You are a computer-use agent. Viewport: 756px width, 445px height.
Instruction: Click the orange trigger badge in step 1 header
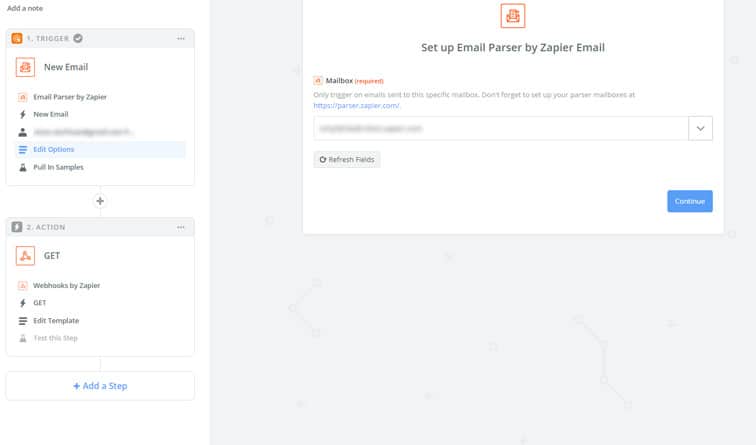tap(17, 38)
